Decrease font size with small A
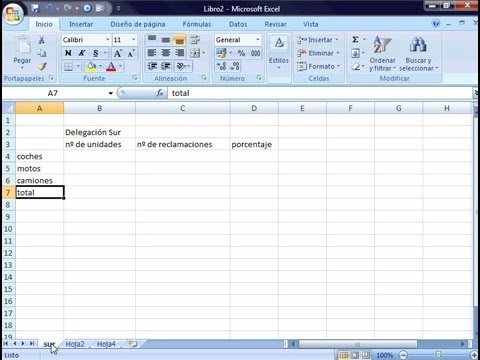480x360 pixels. tap(131, 53)
